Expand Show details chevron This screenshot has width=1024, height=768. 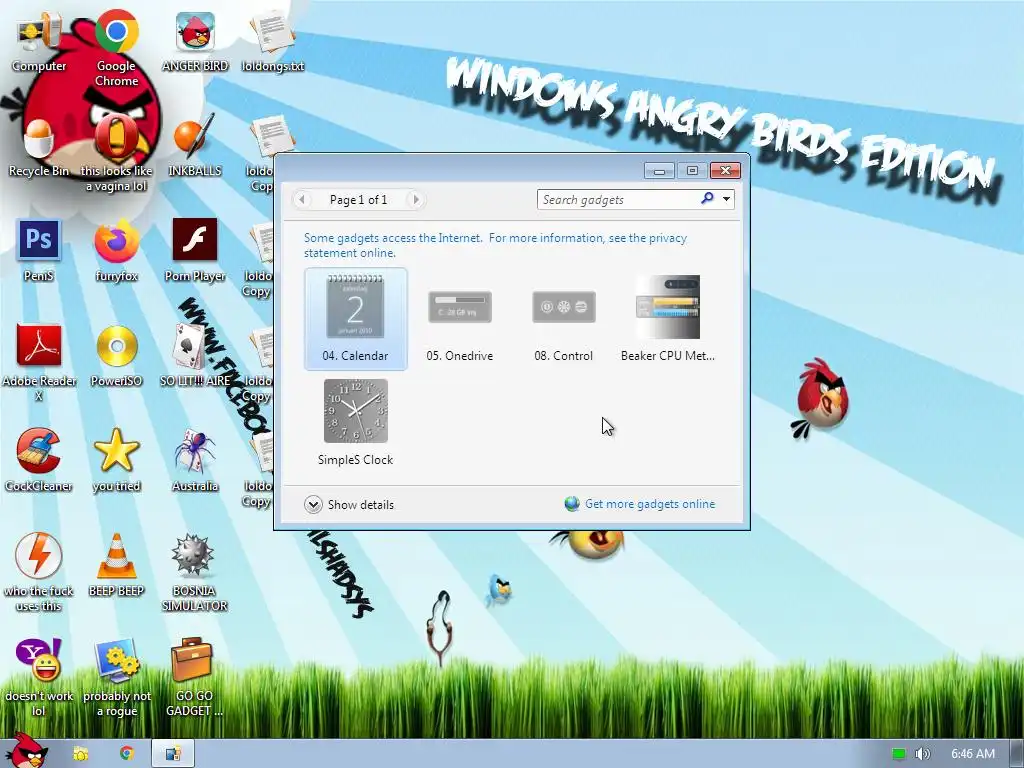(313, 504)
